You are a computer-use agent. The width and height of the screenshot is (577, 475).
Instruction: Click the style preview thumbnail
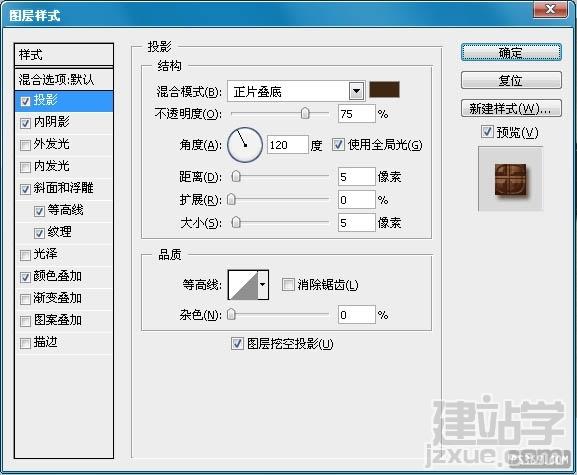[x=510, y=179]
